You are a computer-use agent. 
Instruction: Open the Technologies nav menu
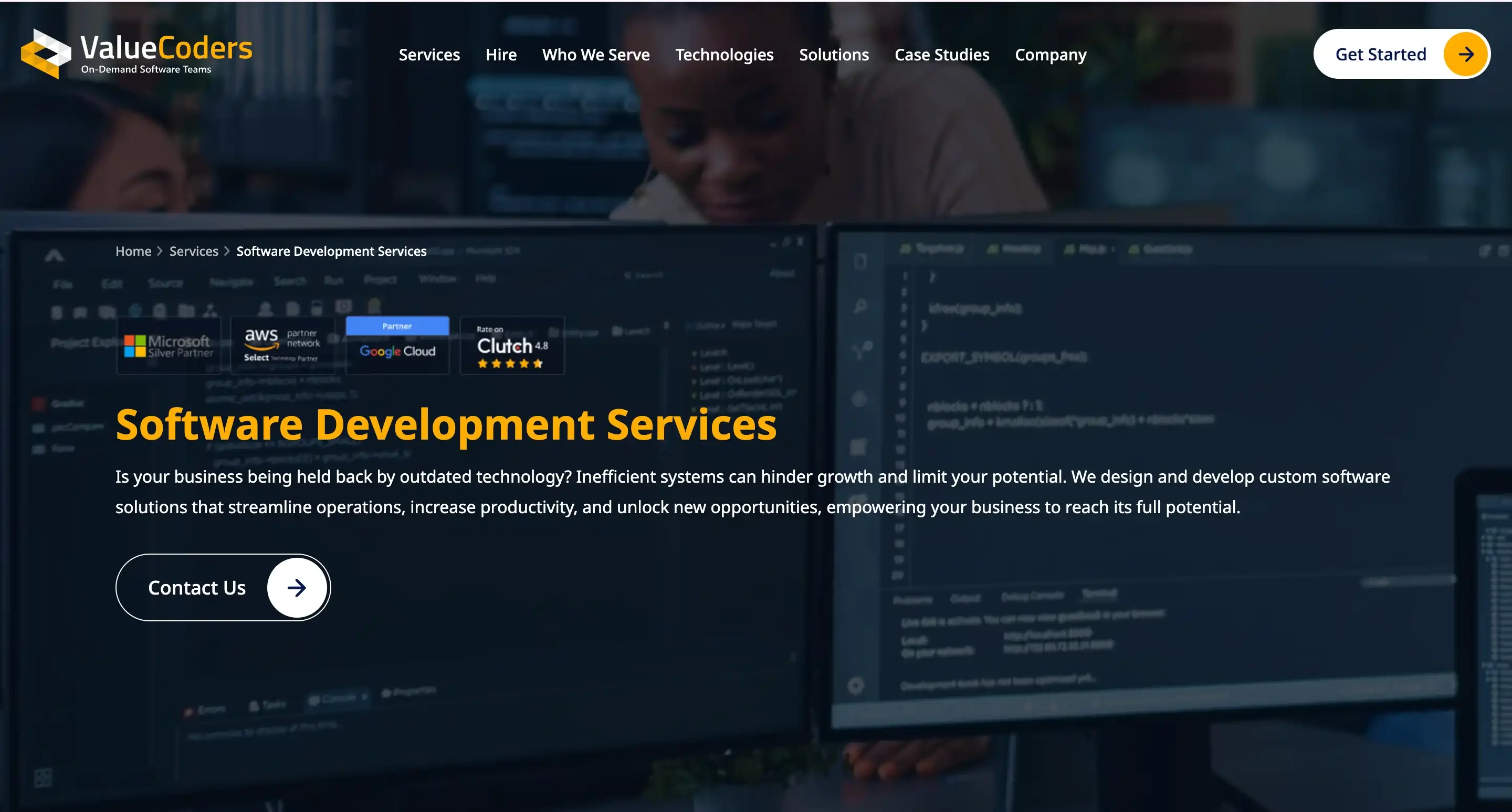[724, 55]
